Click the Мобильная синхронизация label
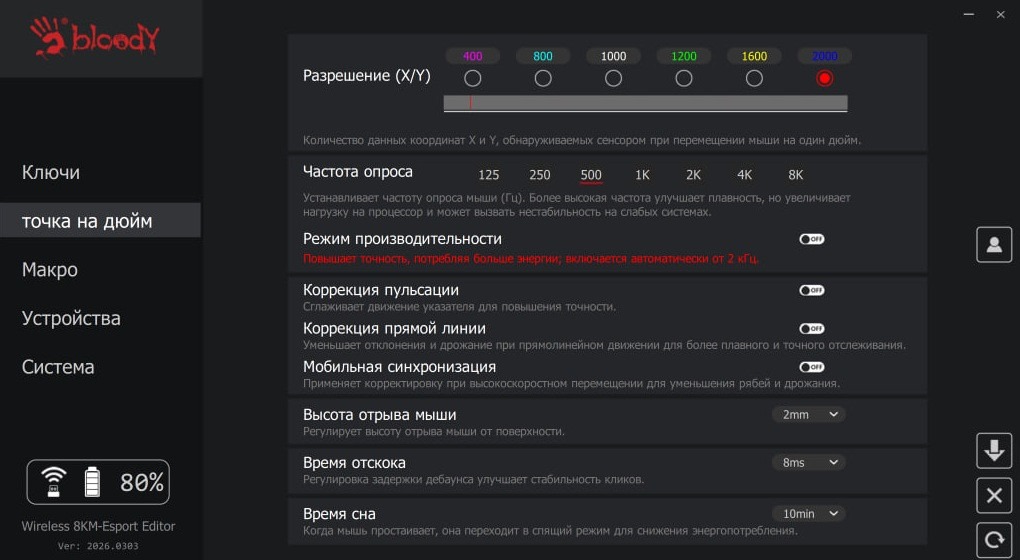The height and width of the screenshot is (560, 1020). (x=399, y=367)
